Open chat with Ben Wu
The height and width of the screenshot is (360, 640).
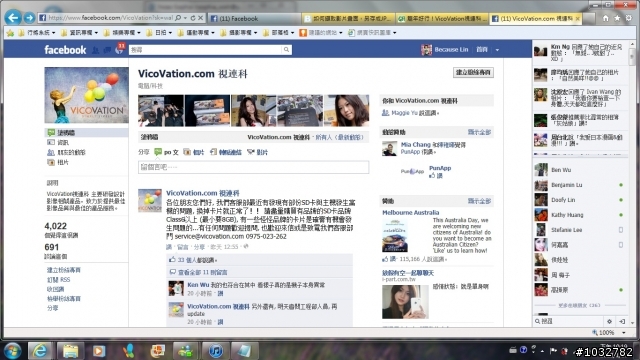(x=579, y=170)
